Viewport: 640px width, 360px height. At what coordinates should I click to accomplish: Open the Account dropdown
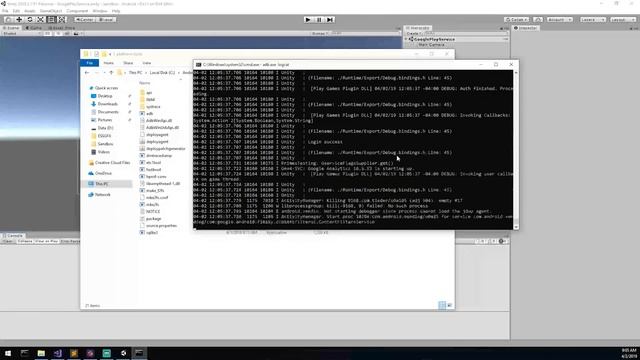pyautogui.click(x=560, y=20)
